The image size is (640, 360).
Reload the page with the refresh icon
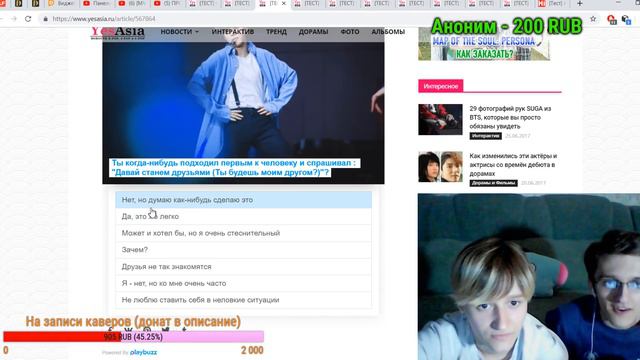(28, 19)
